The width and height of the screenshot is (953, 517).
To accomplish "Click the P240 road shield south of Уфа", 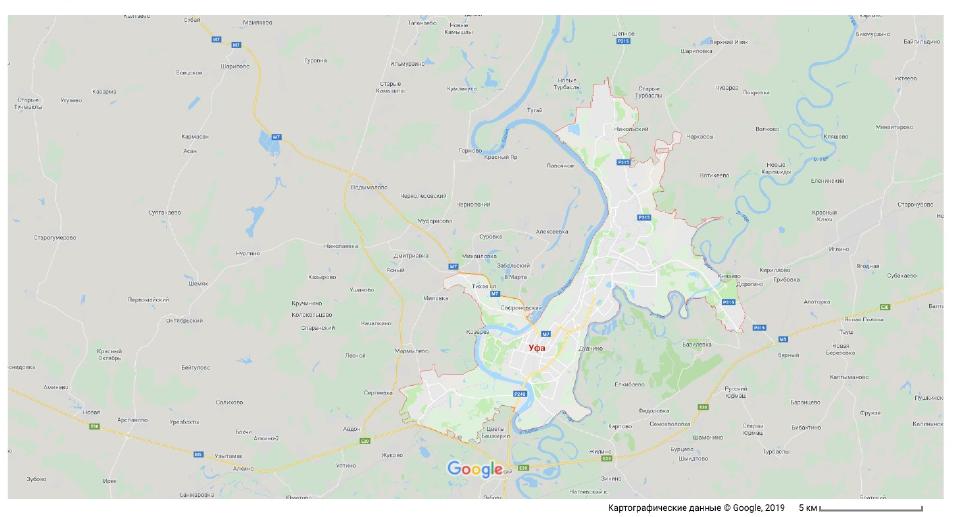I will tap(520, 394).
